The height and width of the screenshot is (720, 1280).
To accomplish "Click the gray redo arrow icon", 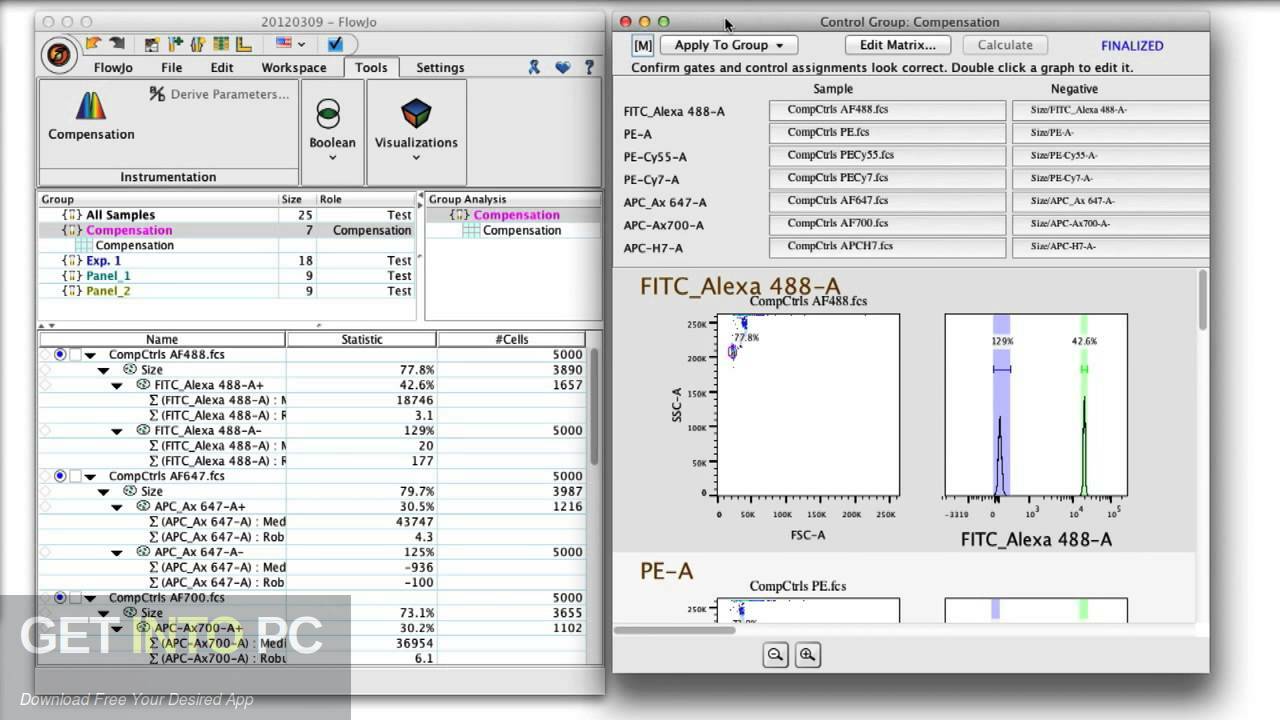I will [x=117, y=44].
